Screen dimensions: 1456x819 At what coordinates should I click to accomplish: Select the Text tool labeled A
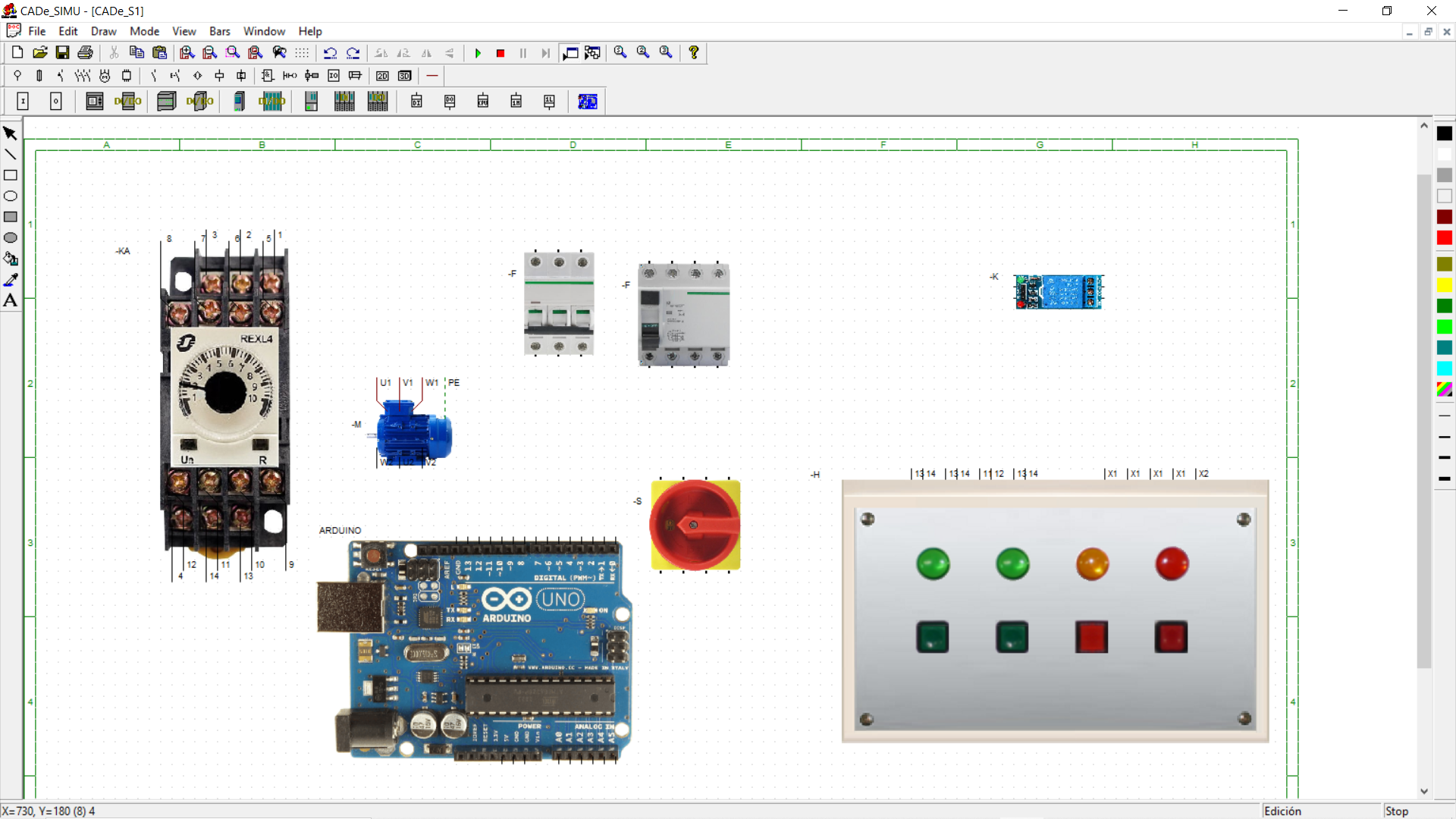click(11, 300)
